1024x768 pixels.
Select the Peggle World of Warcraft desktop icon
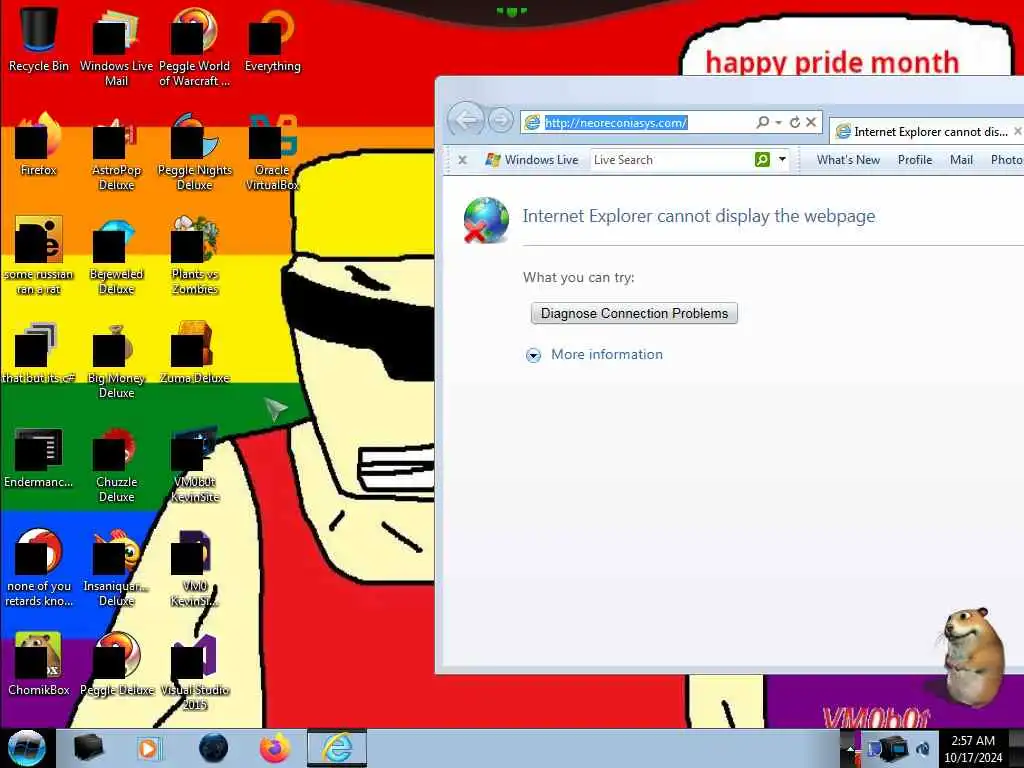coord(195,47)
